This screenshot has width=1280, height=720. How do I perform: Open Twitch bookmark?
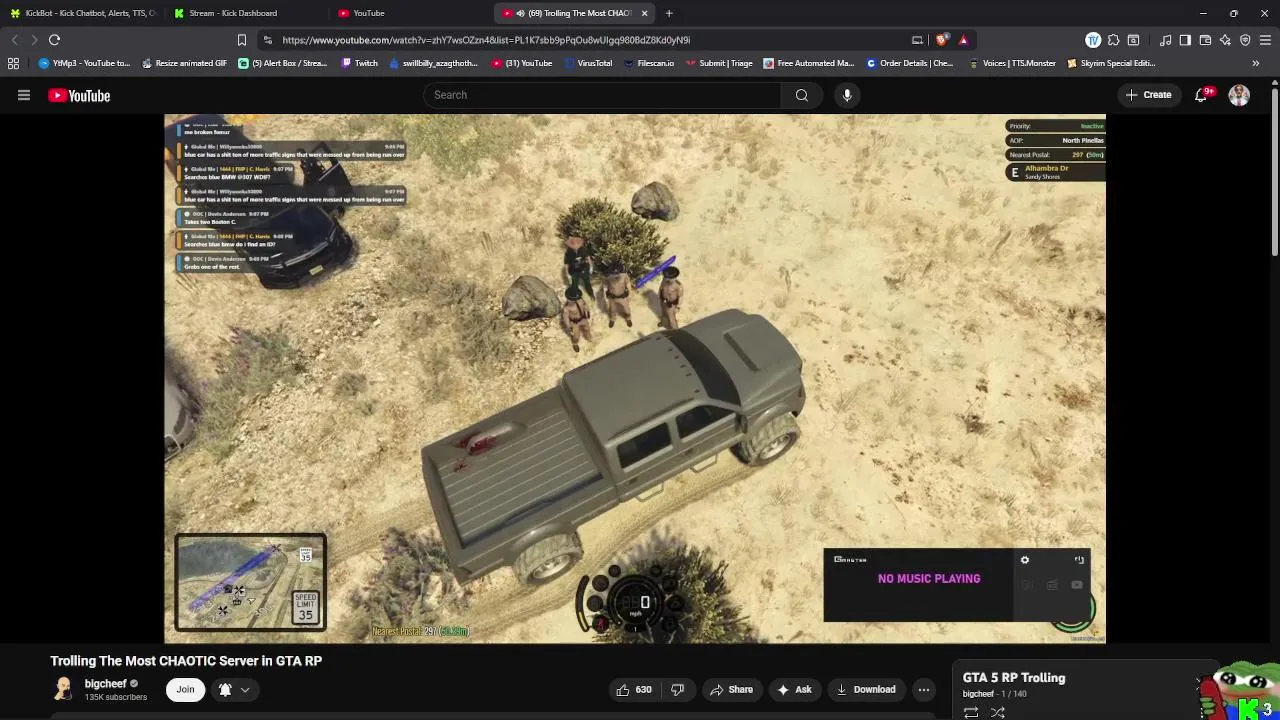359,63
